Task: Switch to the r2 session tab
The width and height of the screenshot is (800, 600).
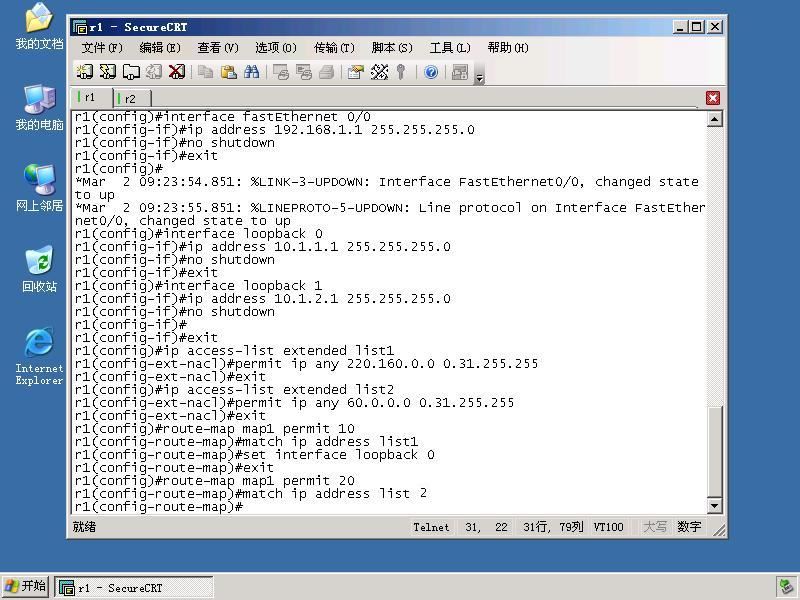Action: pyautogui.click(x=132, y=98)
